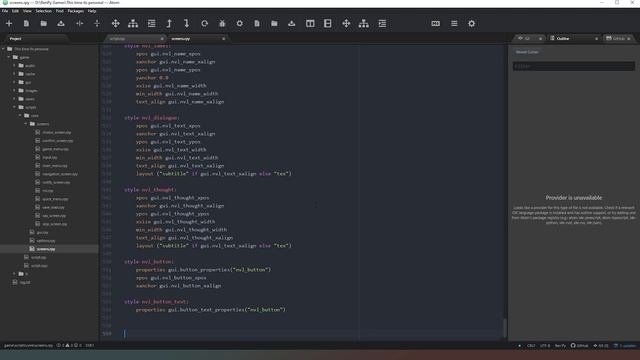Open settings with the rightmost gear icon
This screenshot has width=640, height=360.
[x=471, y=24]
